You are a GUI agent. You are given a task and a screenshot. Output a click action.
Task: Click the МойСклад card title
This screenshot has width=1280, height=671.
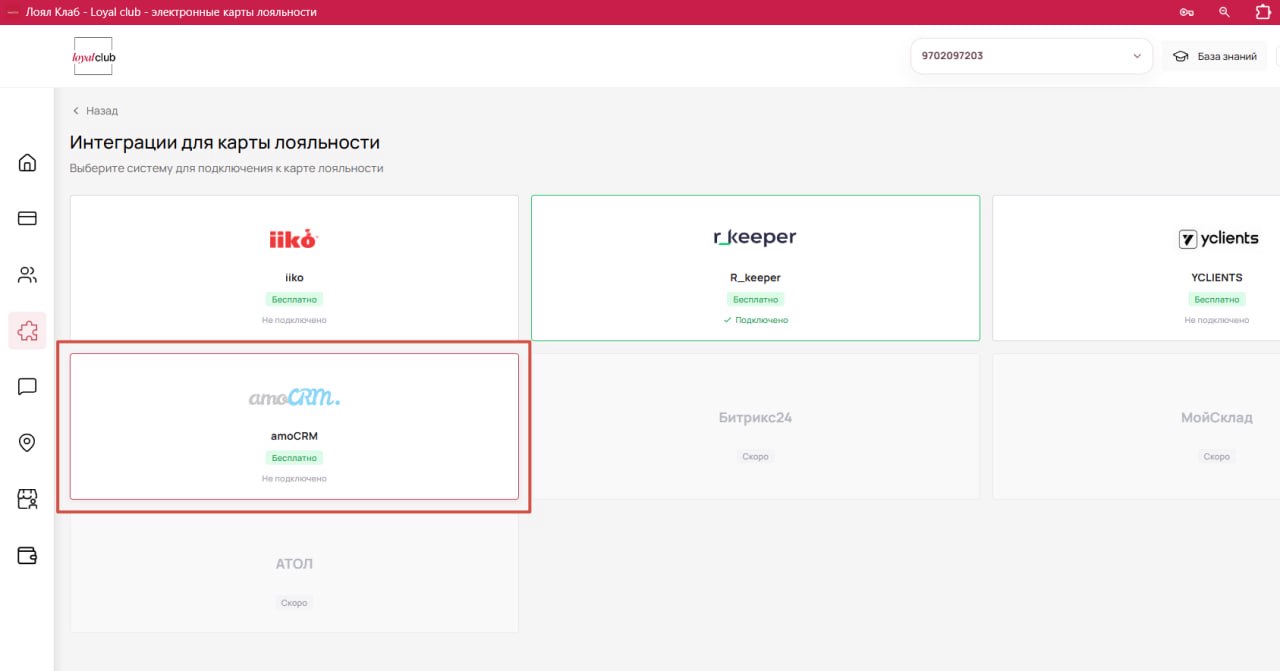pos(1217,417)
